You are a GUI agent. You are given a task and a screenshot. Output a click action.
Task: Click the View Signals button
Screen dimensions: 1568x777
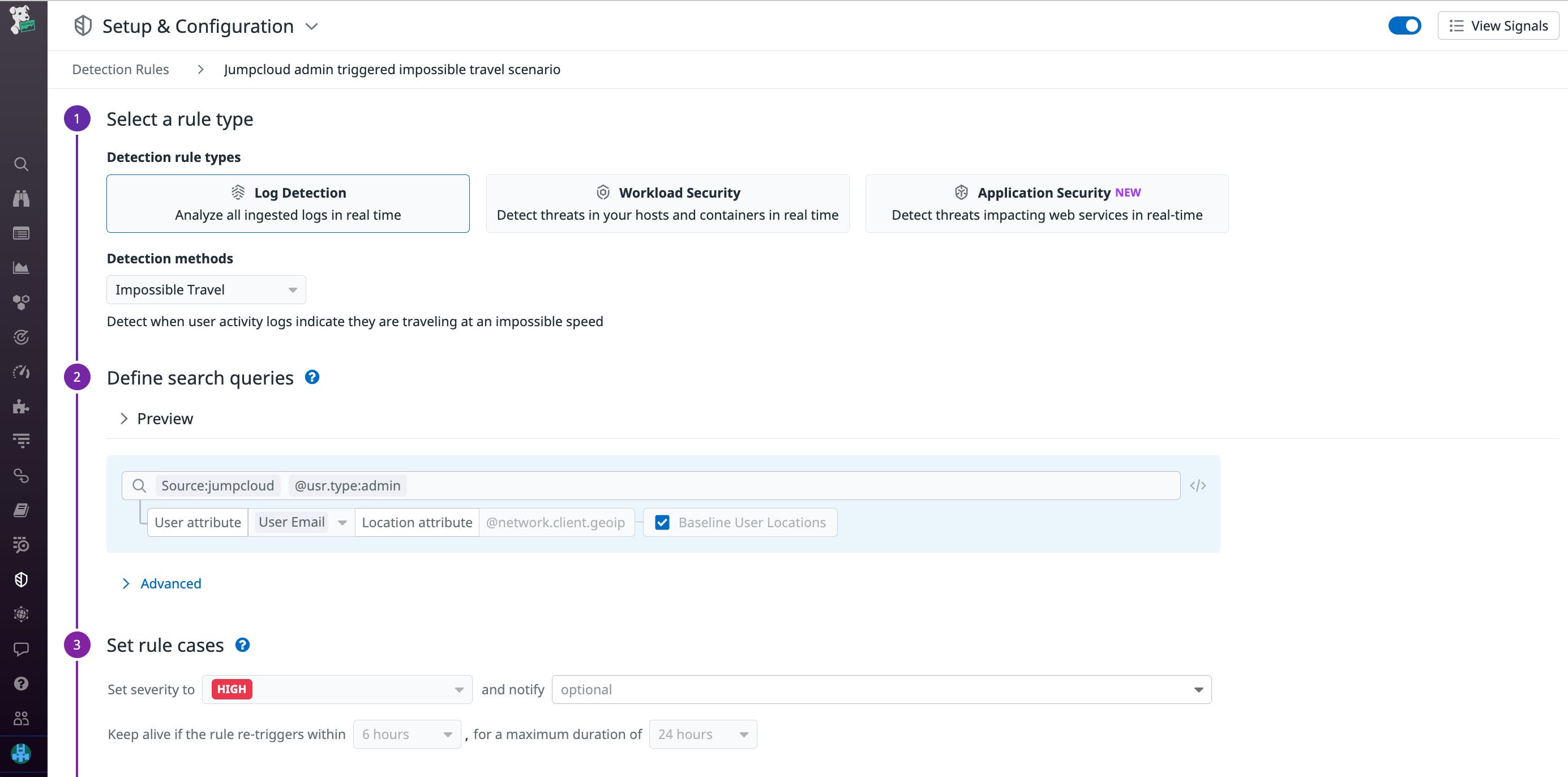click(x=1498, y=25)
